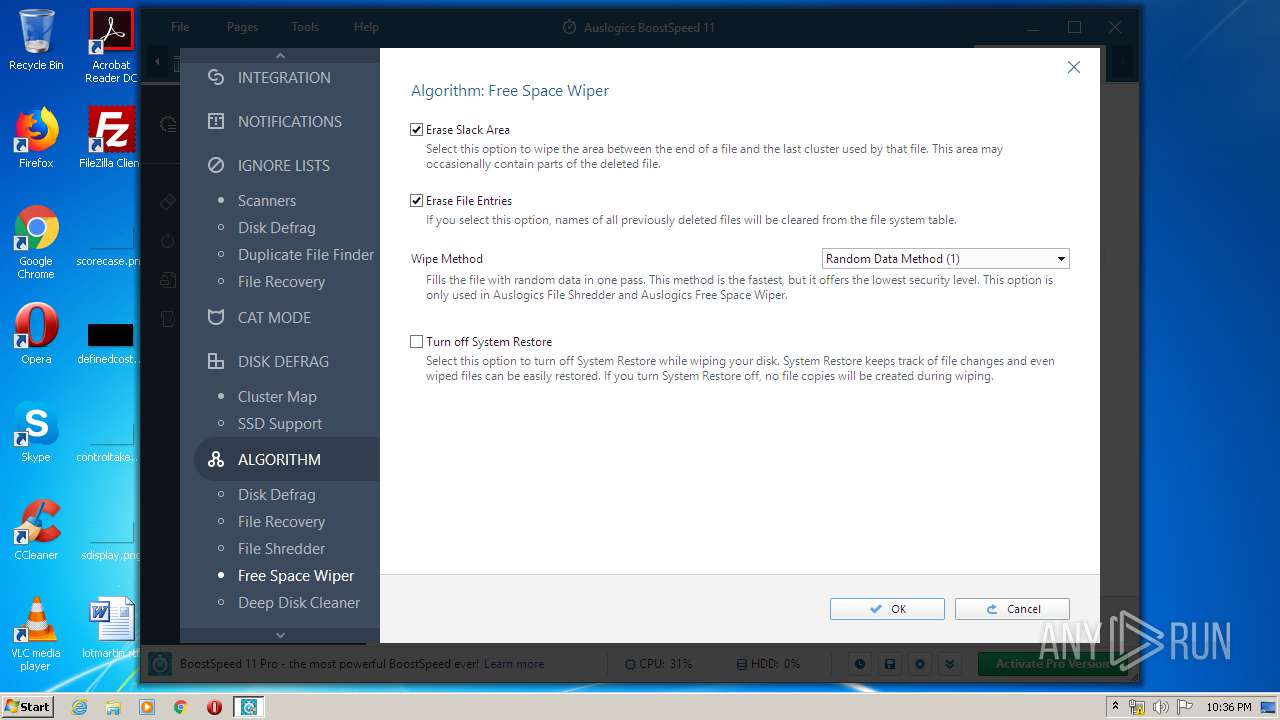Open the File menu
The height and width of the screenshot is (720, 1280).
pyautogui.click(x=180, y=27)
